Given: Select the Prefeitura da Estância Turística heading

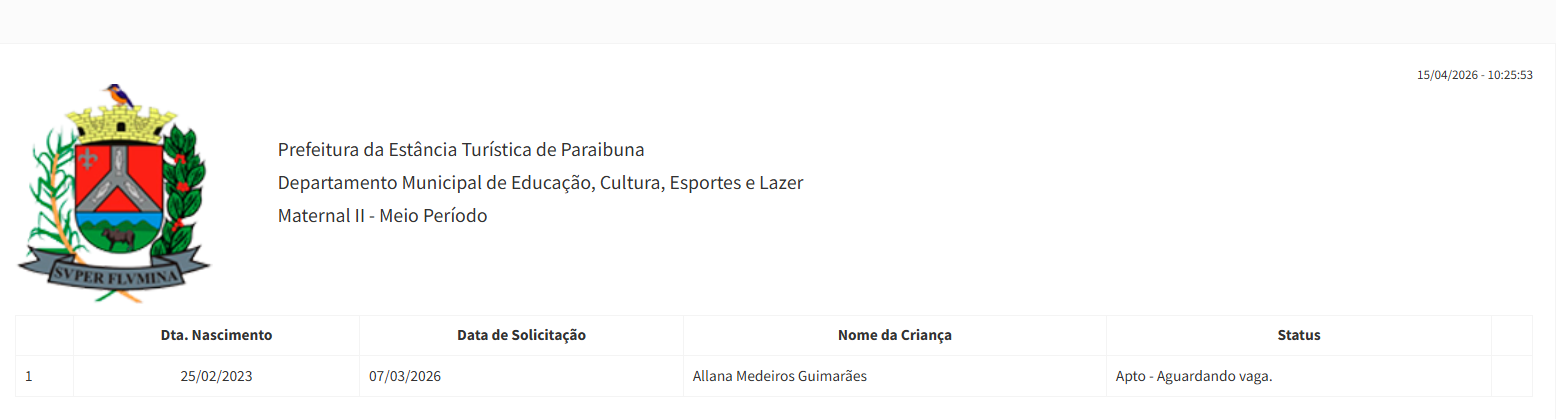Looking at the screenshot, I should click(x=461, y=150).
